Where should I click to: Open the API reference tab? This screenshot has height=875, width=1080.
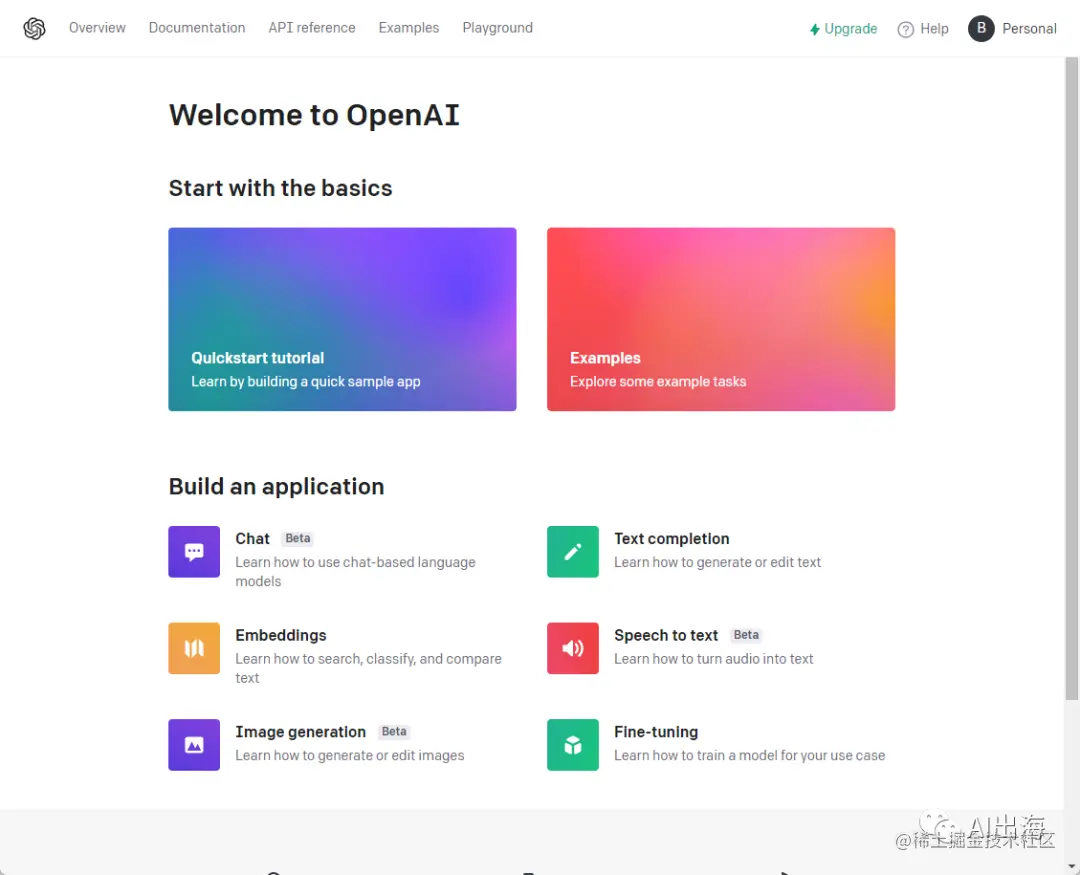(312, 28)
